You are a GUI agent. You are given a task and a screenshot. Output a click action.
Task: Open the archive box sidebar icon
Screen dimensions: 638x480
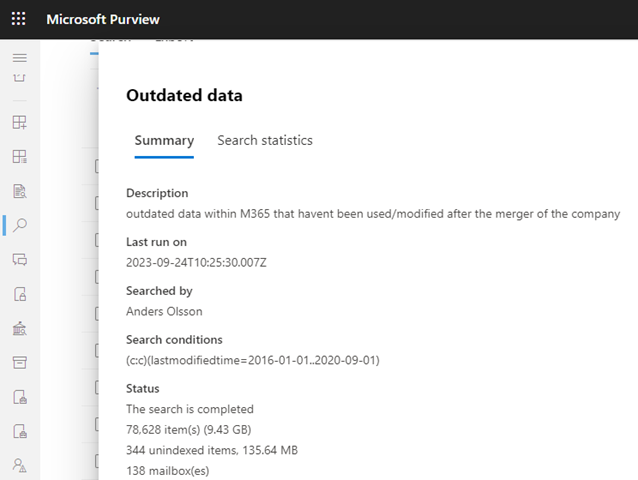click(19, 362)
